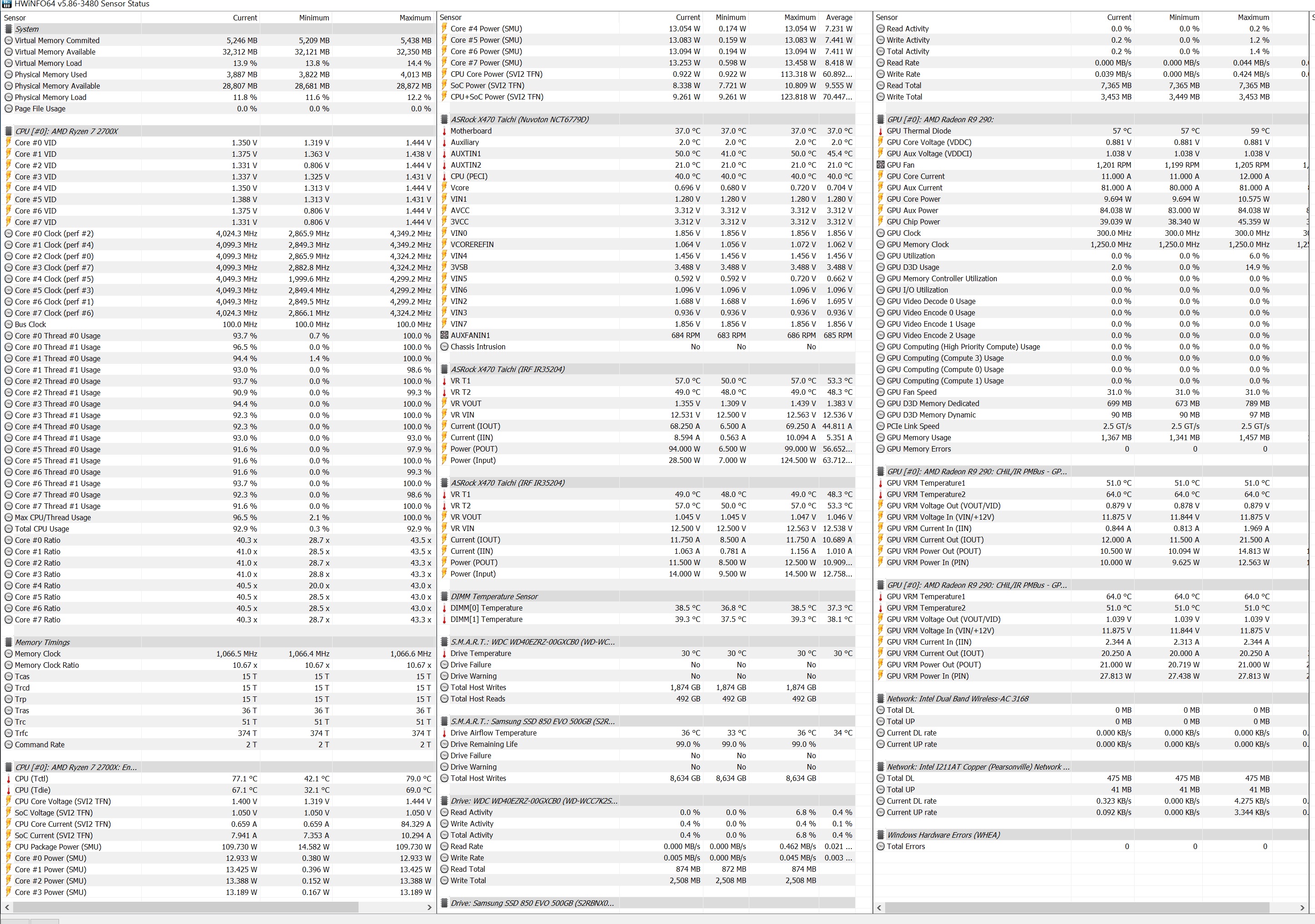Select the GPU Memory Clock row
The image size is (1315, 924).
pyautogui.click(x=917, y=244)
